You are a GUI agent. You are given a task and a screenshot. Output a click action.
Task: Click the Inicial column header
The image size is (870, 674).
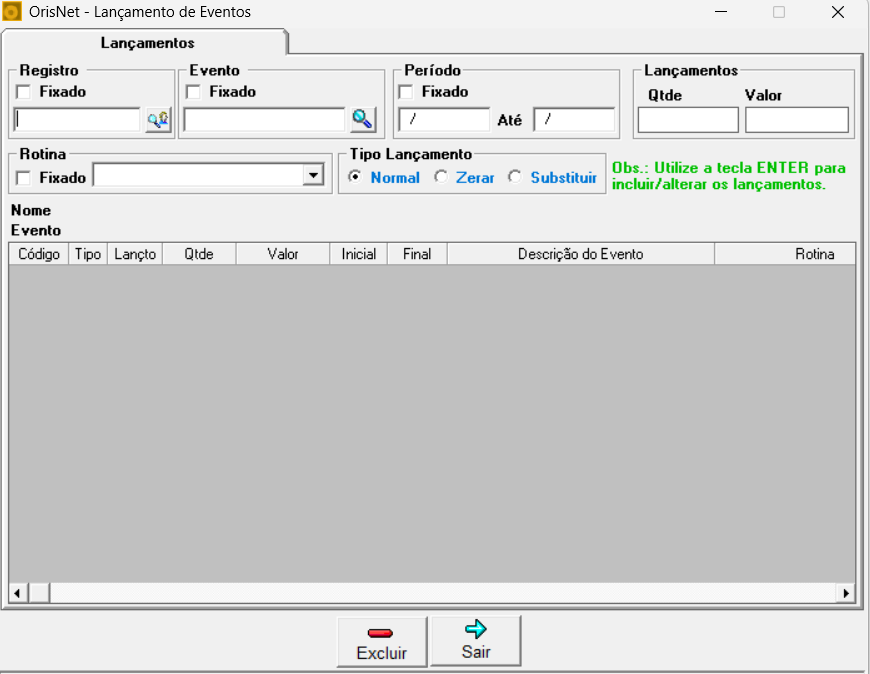click(x=358, y=254)
